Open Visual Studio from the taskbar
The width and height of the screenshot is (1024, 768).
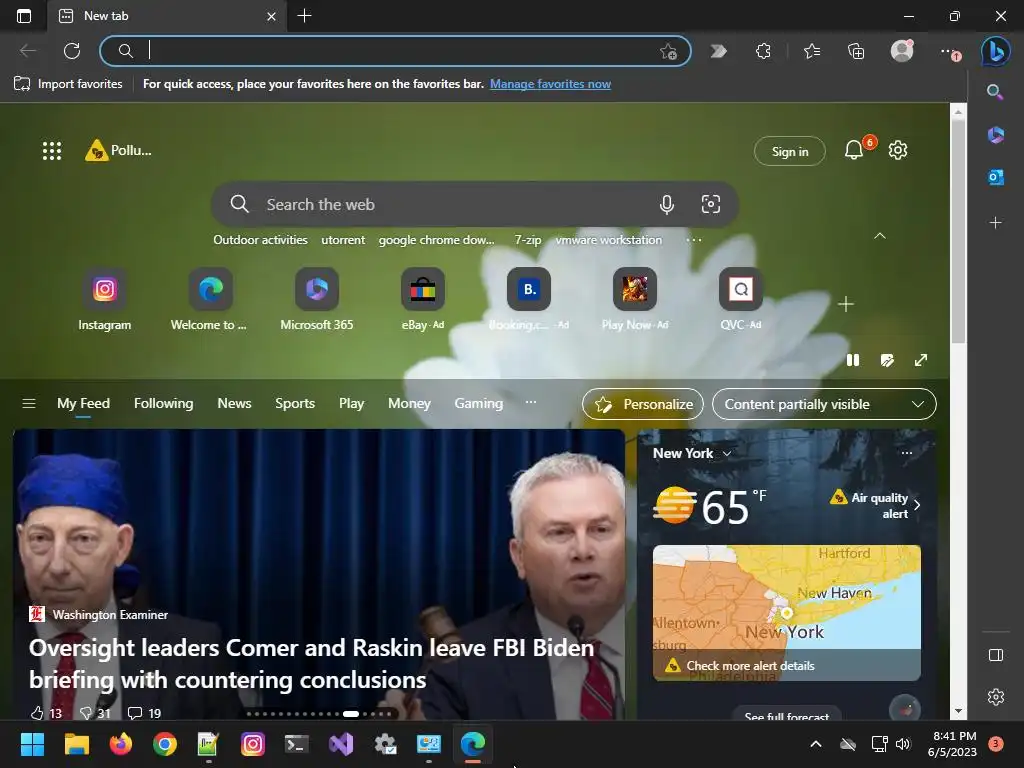tap(341, 744)
